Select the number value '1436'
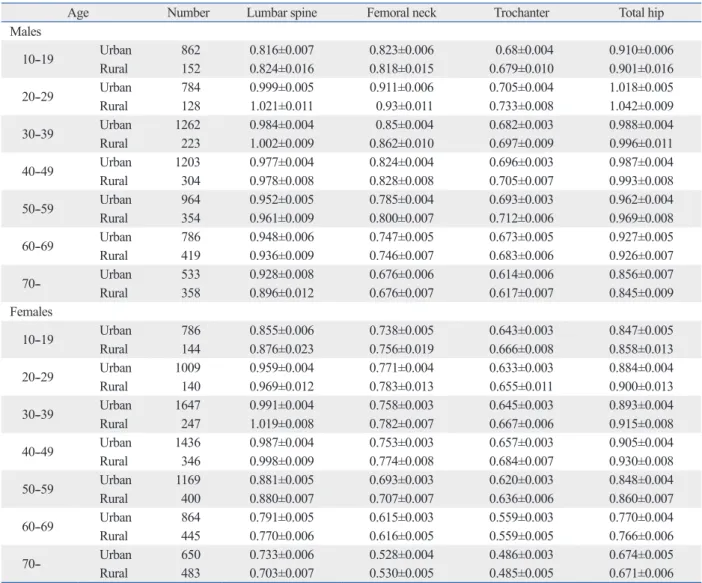This screenshot has height=583, width=702. coord(188,443)
